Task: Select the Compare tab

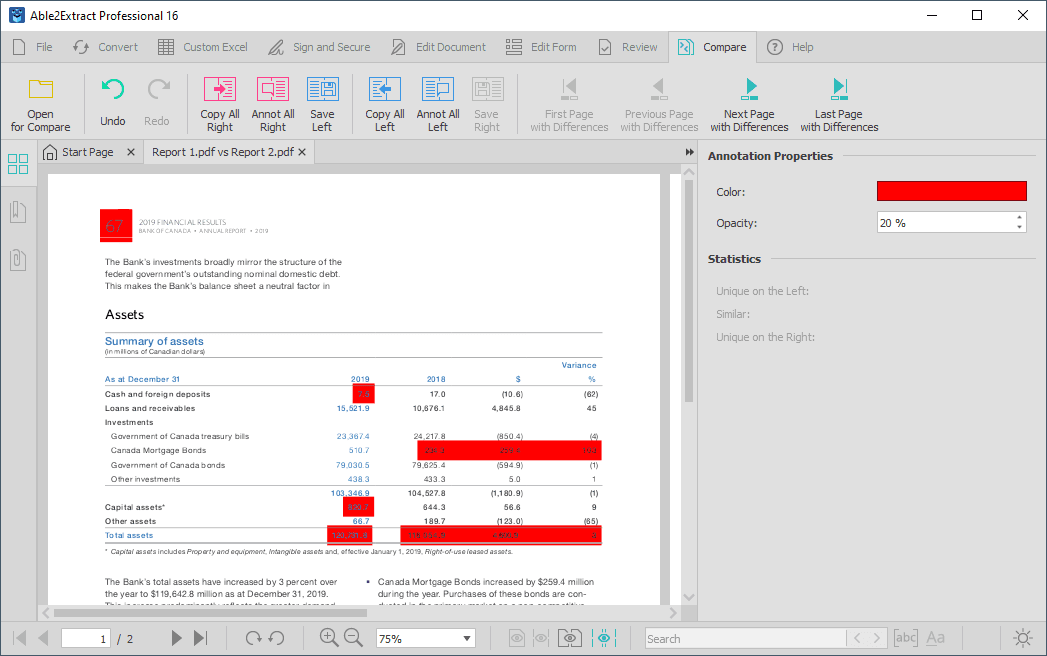Action: [x=712, y=47]
